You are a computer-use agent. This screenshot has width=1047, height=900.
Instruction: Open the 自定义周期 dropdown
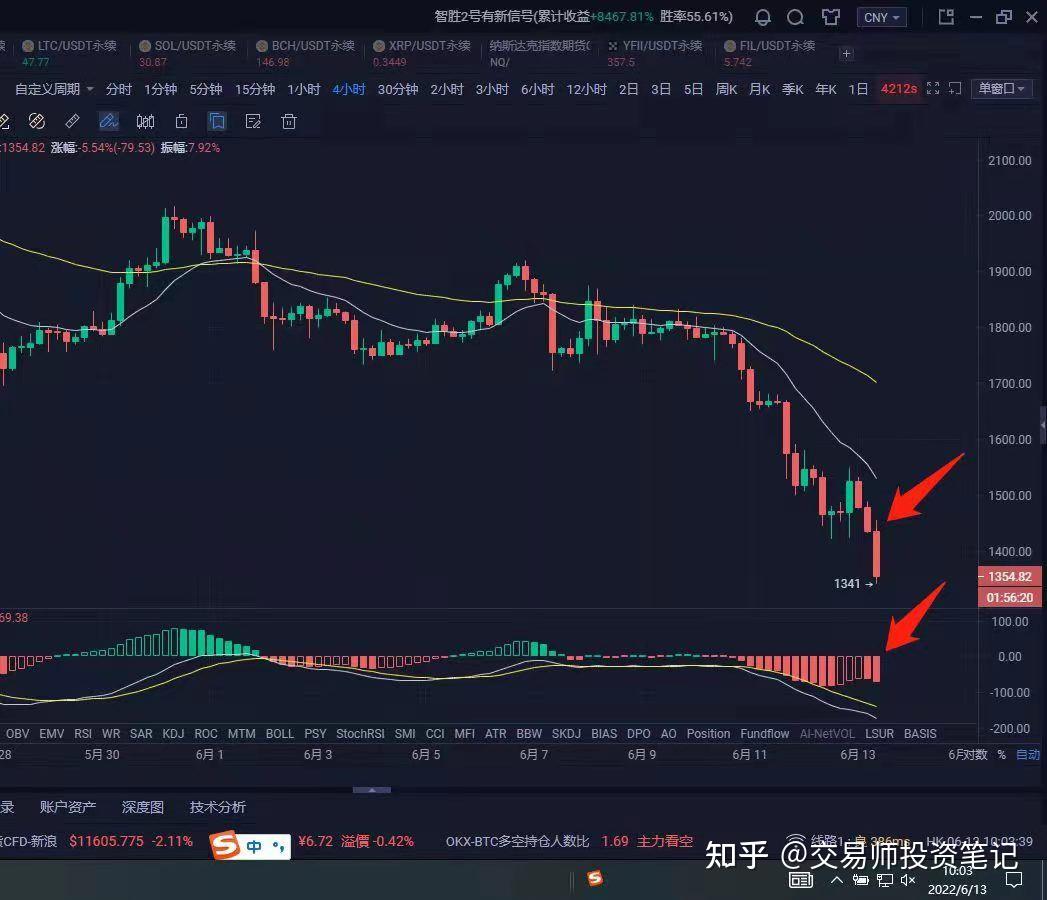coord(54,89)
